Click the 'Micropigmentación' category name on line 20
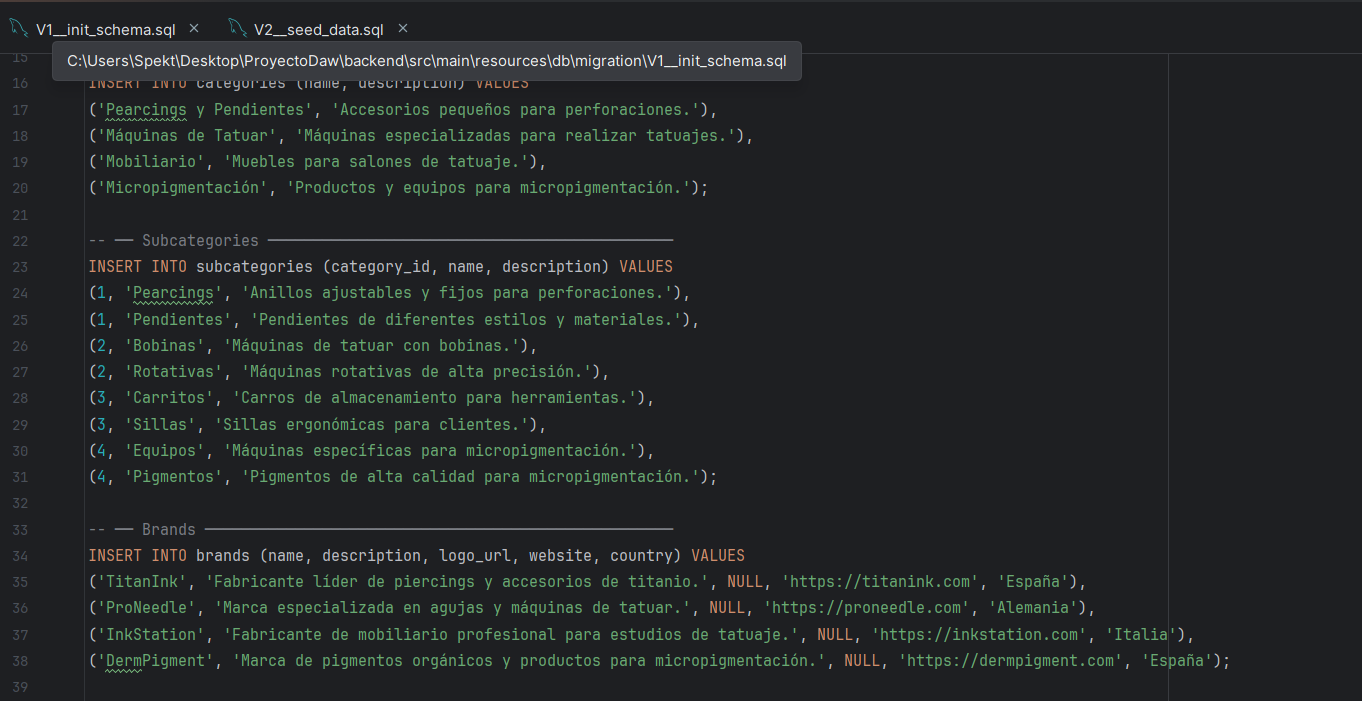 (182, 187)
